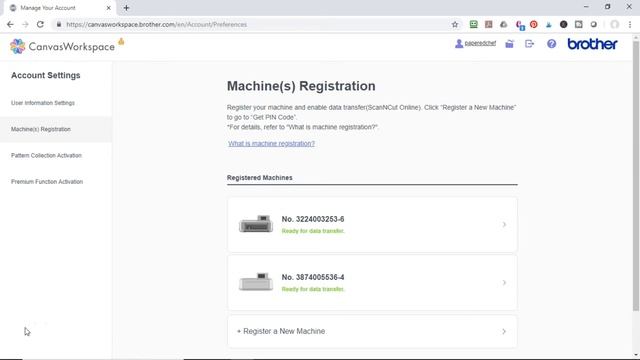Click the Registered Machines heading
The width and height of the screenshot is (640, 360).
260,178
